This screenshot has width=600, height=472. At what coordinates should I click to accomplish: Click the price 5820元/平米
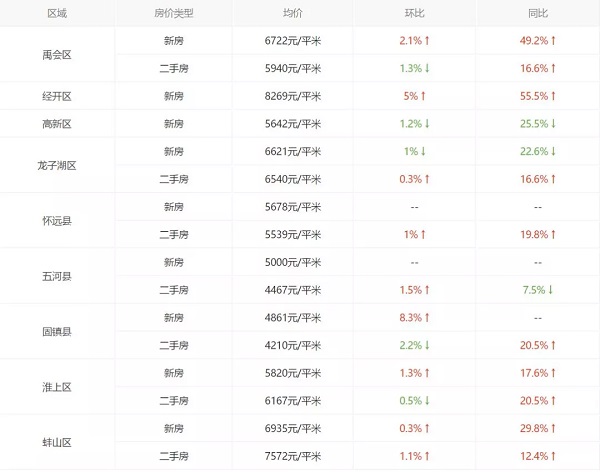coord(293,373)
